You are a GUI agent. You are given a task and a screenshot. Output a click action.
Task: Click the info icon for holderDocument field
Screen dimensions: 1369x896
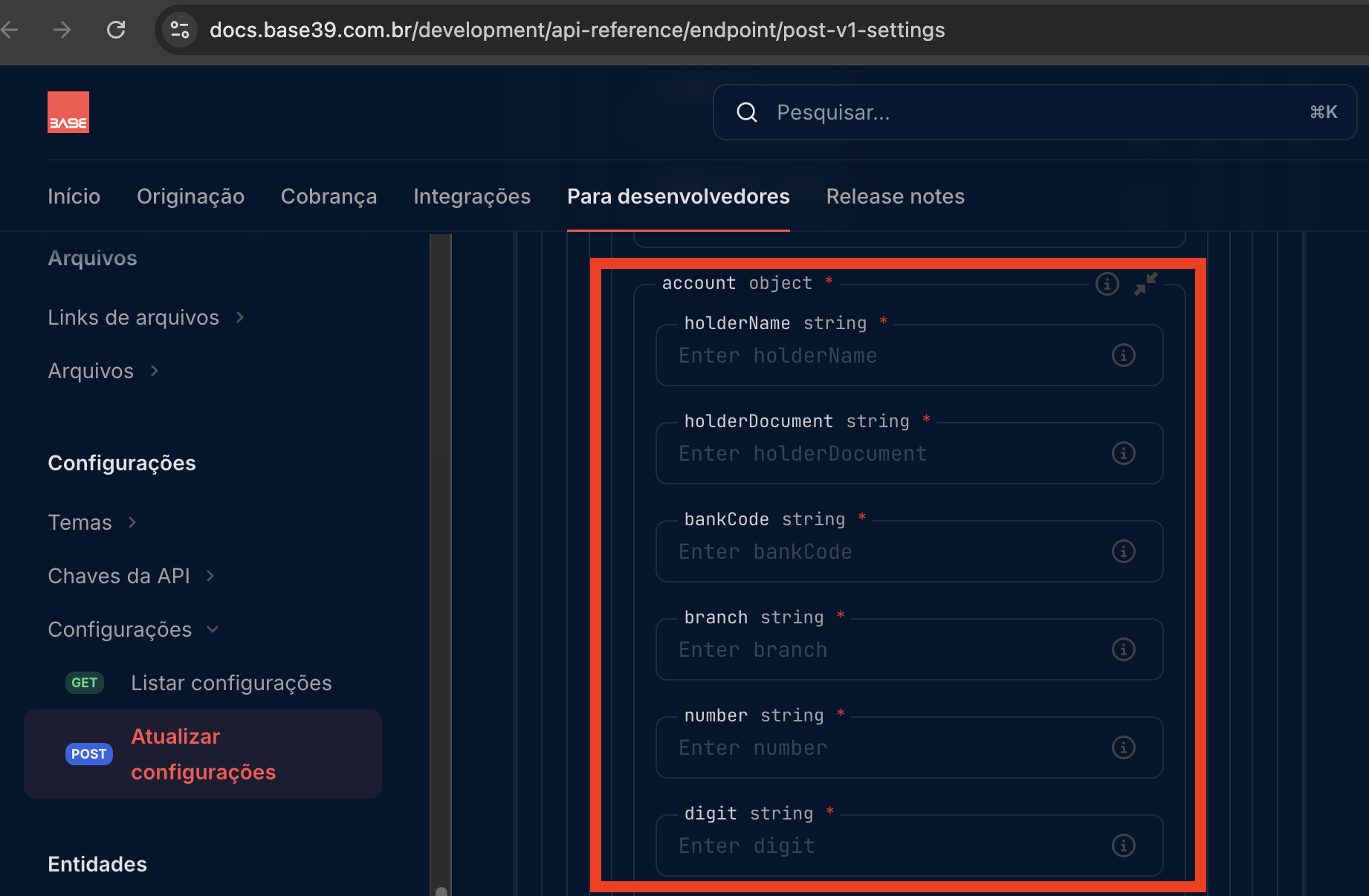[1123, 453]
